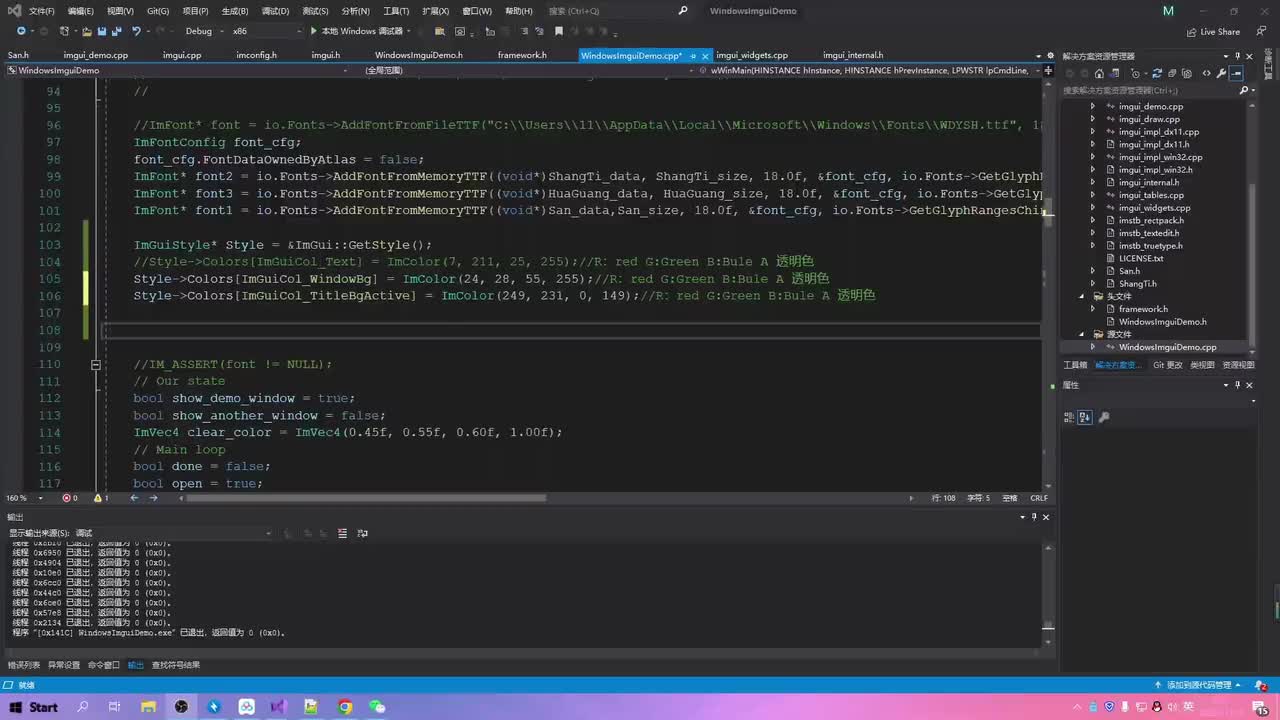Open the 调试(D) menu

(x=274, y=11)
